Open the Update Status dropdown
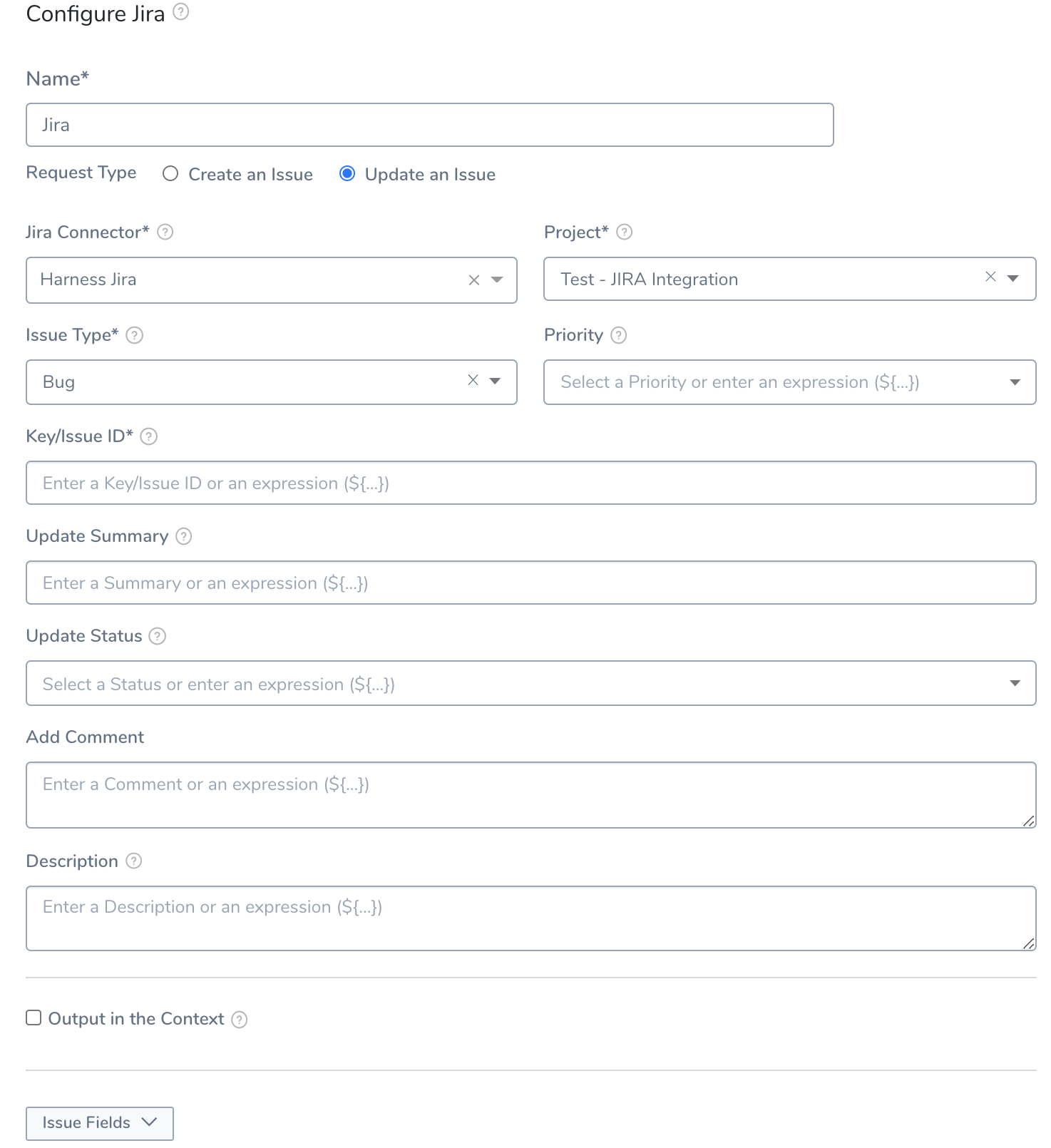This screenshot has width=1051, height=1148. click(1015, 683)
